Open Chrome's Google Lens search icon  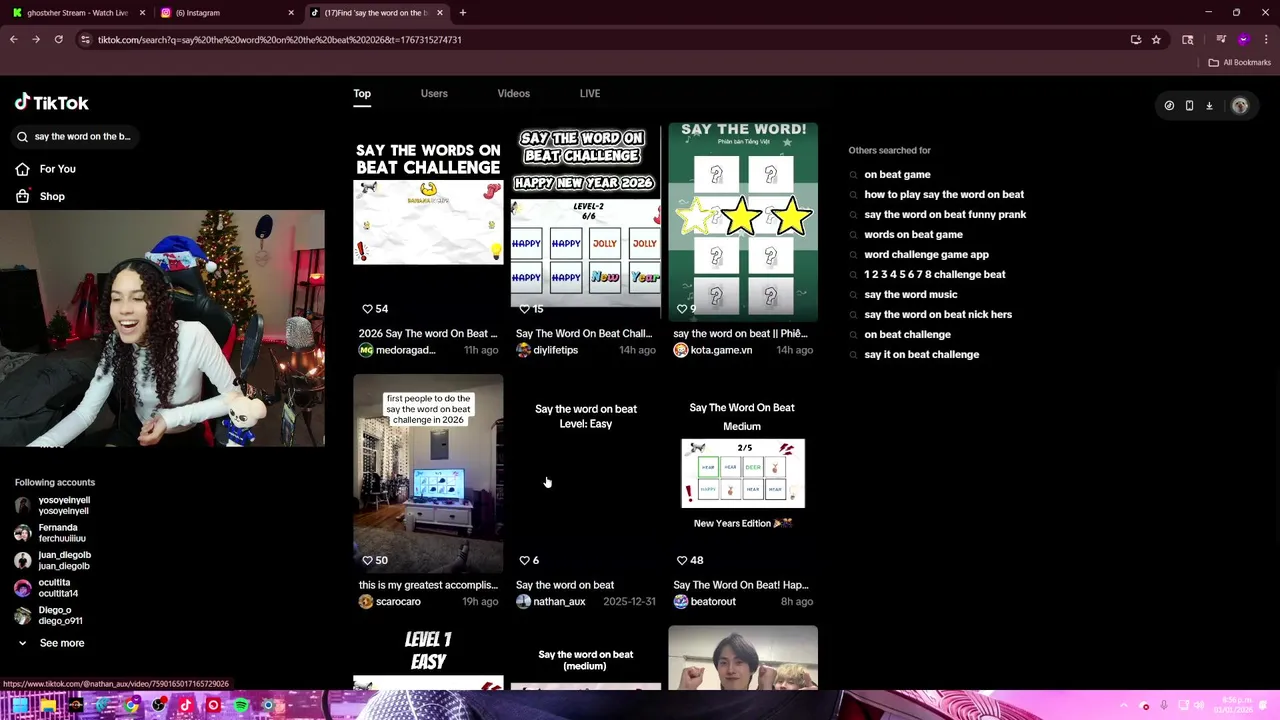click(1188, 40)
